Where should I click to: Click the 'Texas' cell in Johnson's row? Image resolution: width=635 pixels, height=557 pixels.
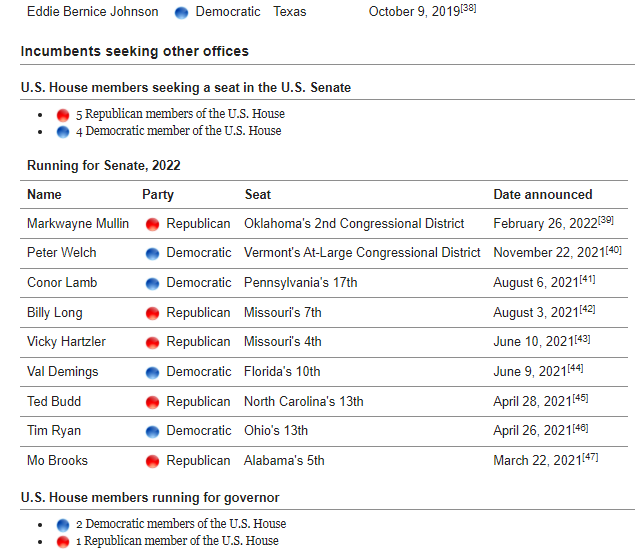coord(290,12)
